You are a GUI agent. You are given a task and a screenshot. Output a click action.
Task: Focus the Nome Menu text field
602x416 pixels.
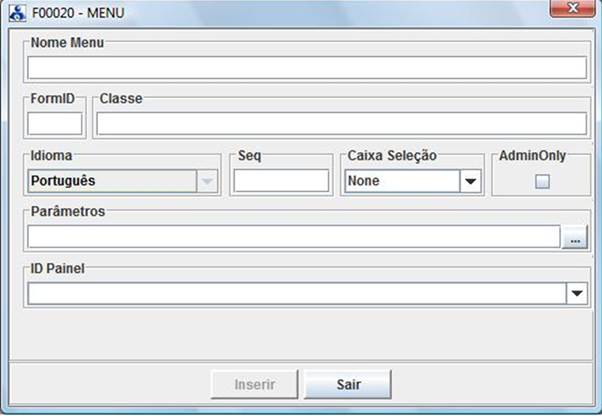(x=306, y=68)
